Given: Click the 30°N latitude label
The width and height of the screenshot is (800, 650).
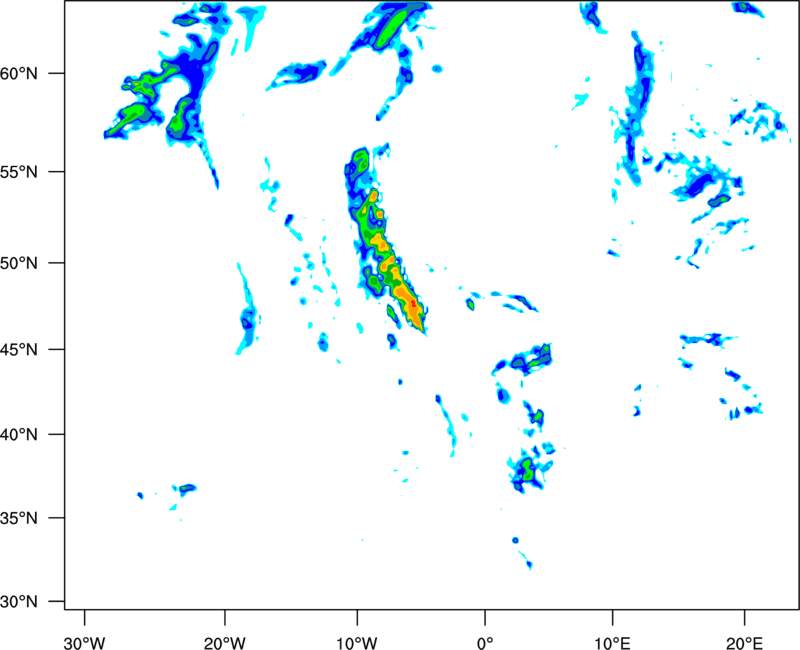Looking at the screenshot, I should pos(19,601).
